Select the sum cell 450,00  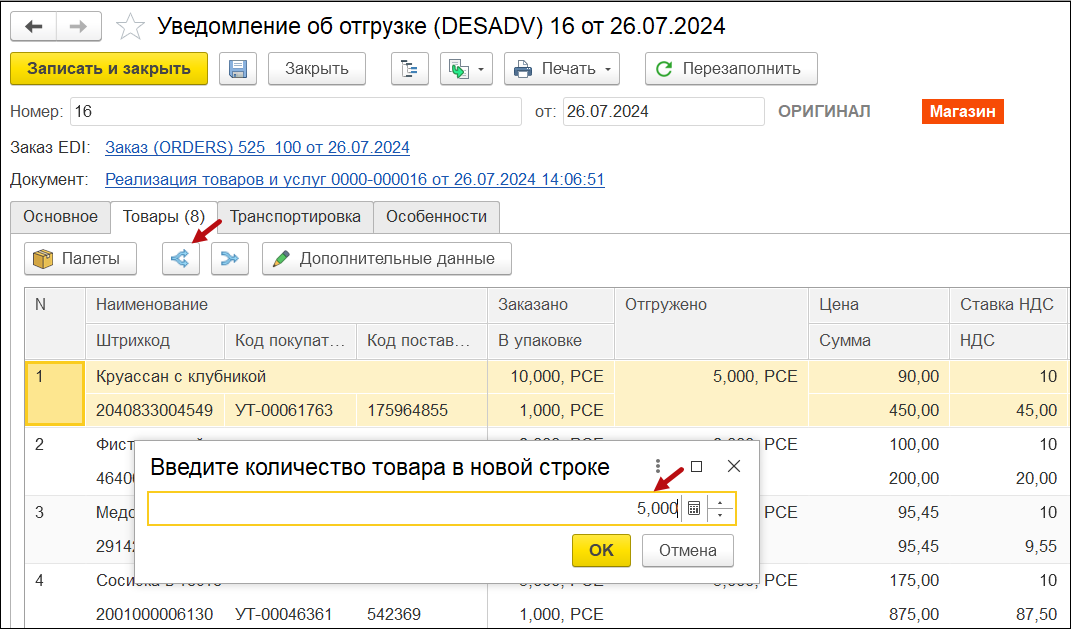click(x=878, y=410)
